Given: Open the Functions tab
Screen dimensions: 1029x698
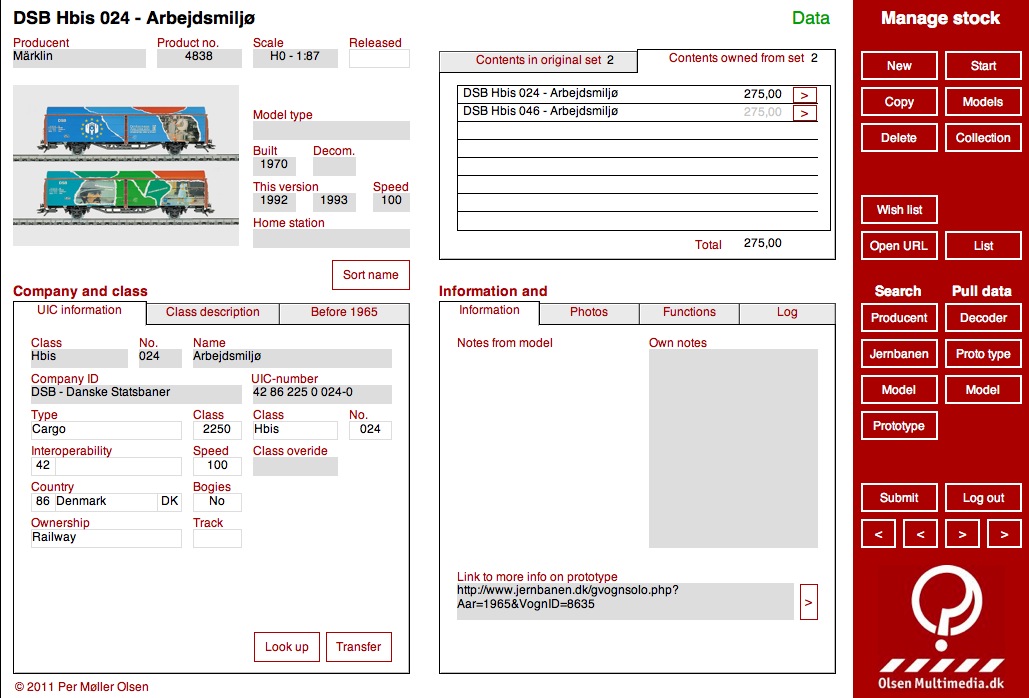Looking at the screenshot, I should point(689,313).
